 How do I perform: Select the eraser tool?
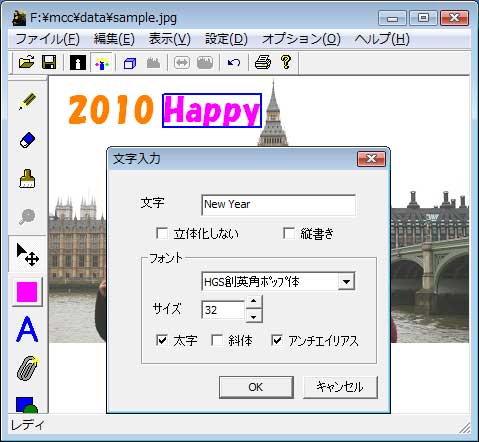click(27, 140)
